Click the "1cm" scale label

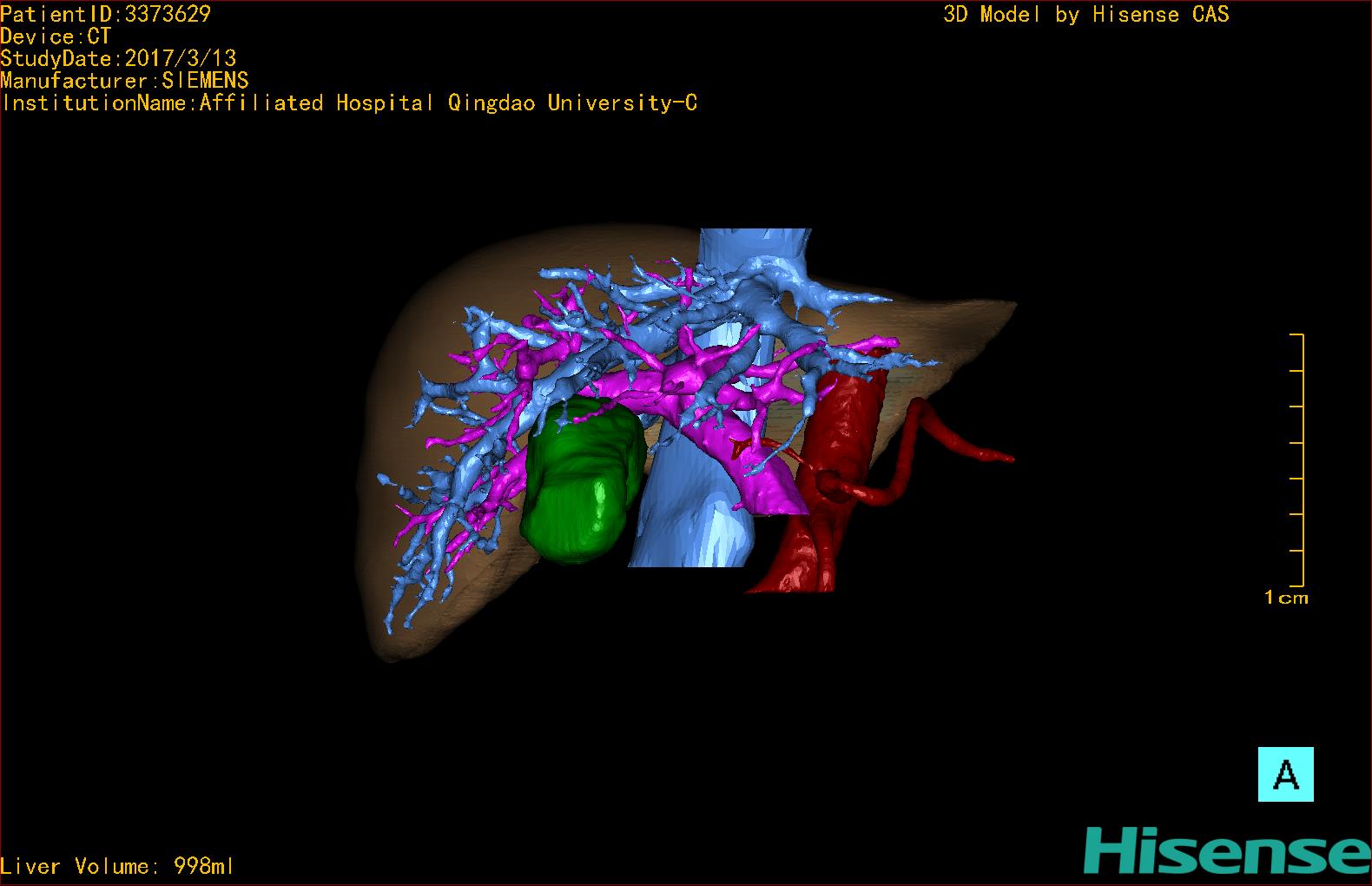coord(1286,598)
